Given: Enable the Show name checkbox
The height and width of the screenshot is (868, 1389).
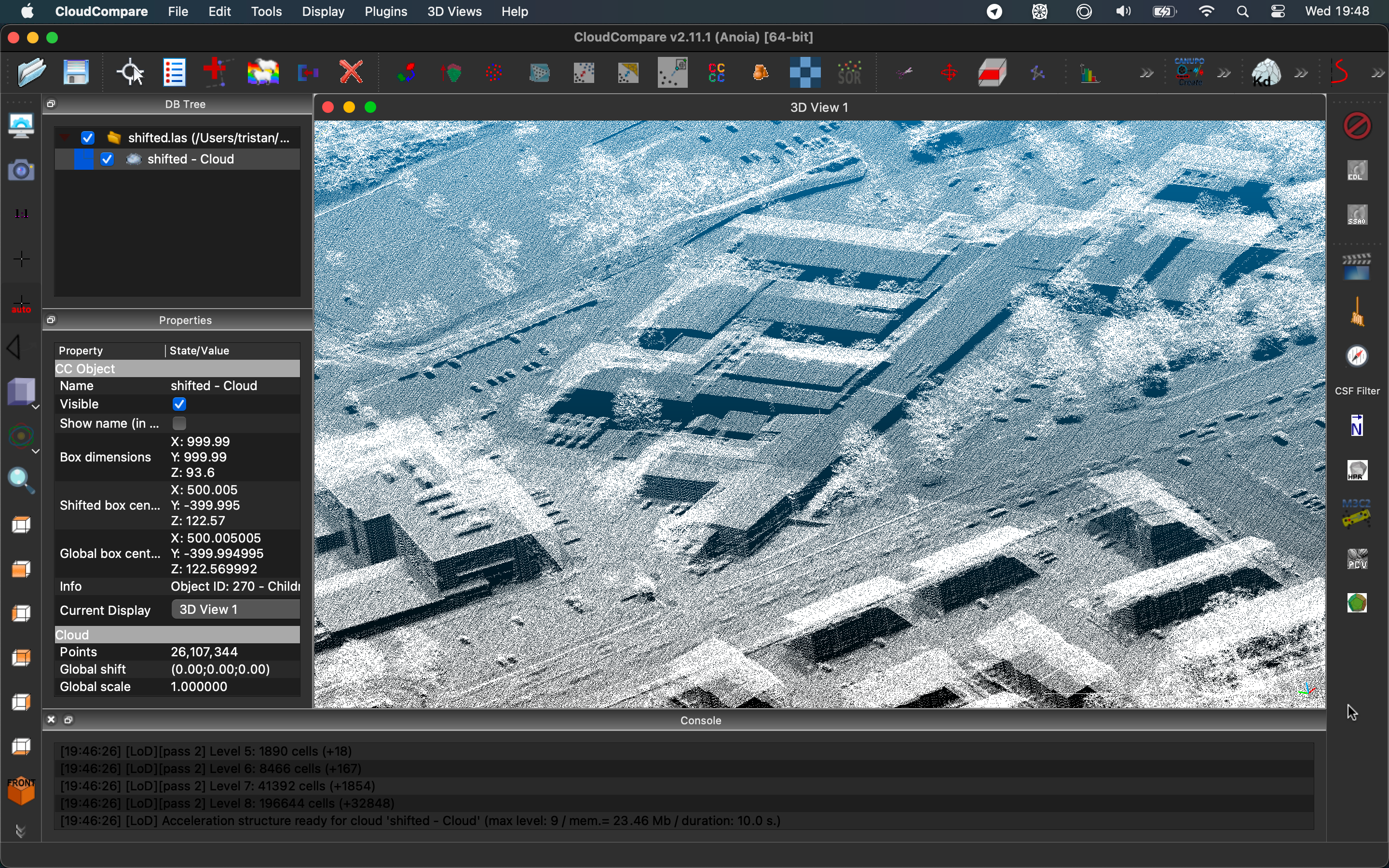Looking at the screenshot, I should pyautogui.click(x=180, y=424).
